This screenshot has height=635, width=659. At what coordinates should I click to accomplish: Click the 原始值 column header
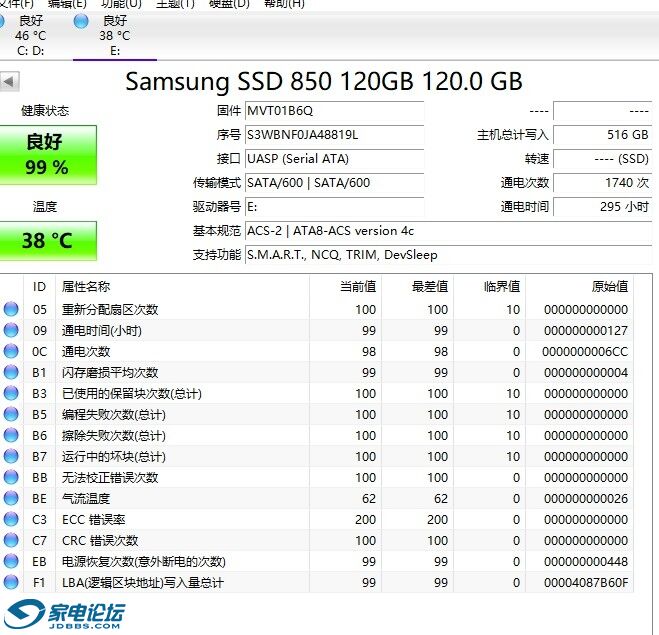(x=580, y=287)
